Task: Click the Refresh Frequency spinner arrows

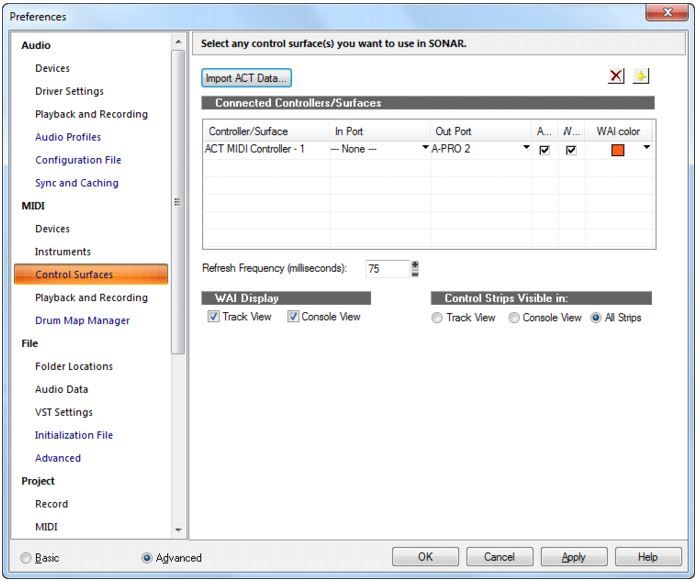Action: tap(415, 268)
